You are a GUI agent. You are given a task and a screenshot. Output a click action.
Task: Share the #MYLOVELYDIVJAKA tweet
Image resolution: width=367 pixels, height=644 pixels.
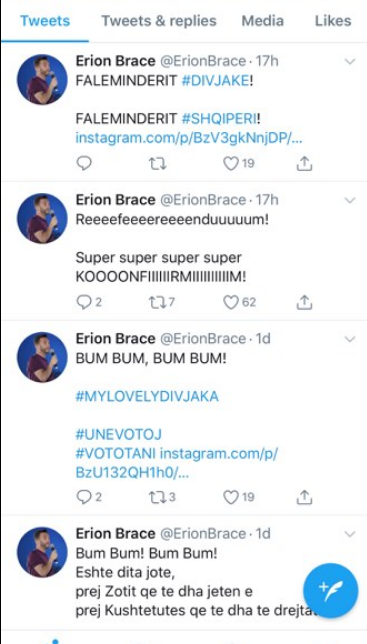[304, 497]
